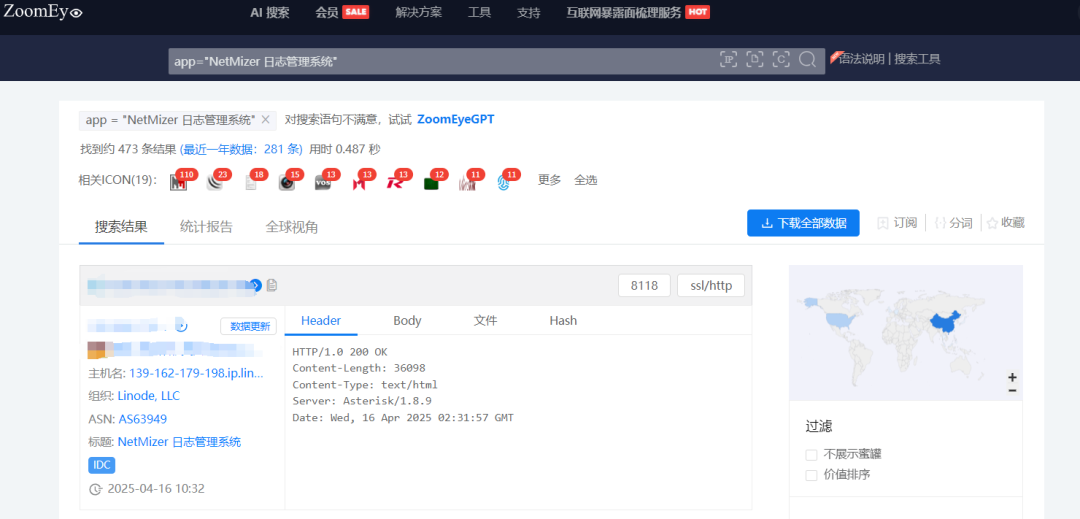The width and height of the screenshot is (1080, 519).
Task: Click the ZoomEye logo
Action: point(43,12)
